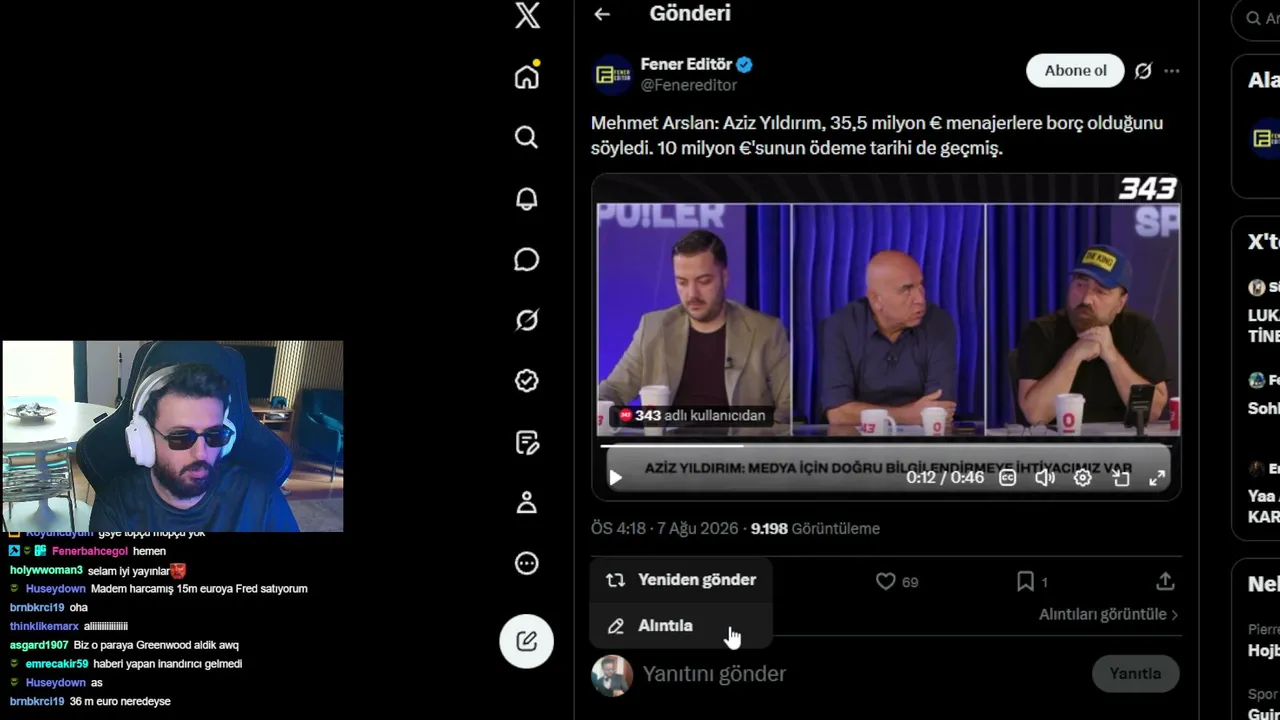Click the 9.198 Görüntüleme view count
The width and height of the screenshot is (1280, 720).
815,529
